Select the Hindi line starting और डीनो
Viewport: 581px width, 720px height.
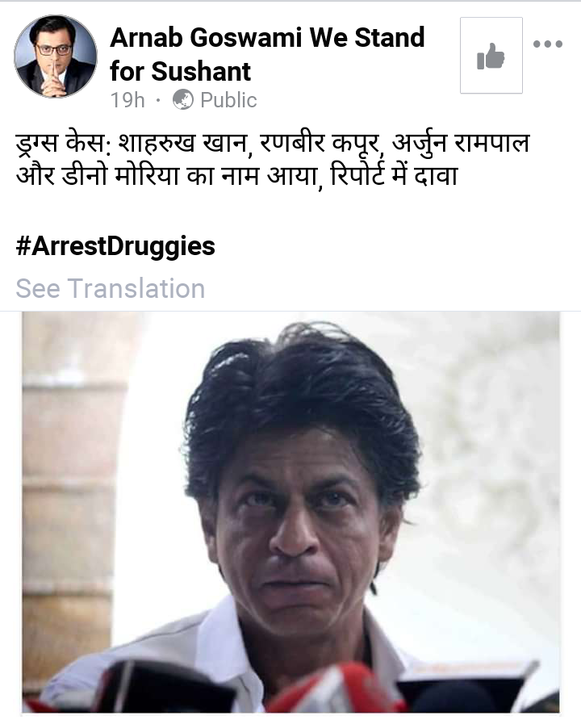click(237, 176)
